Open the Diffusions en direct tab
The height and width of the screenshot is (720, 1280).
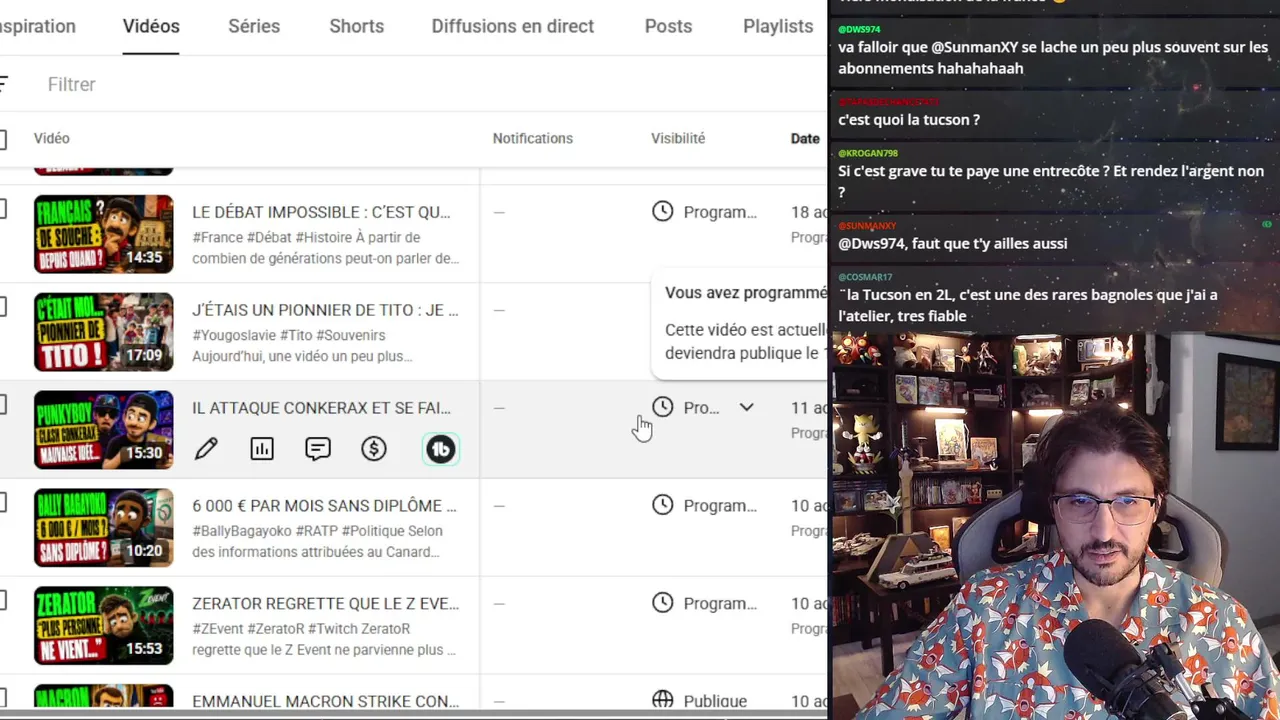click(513, 26)
